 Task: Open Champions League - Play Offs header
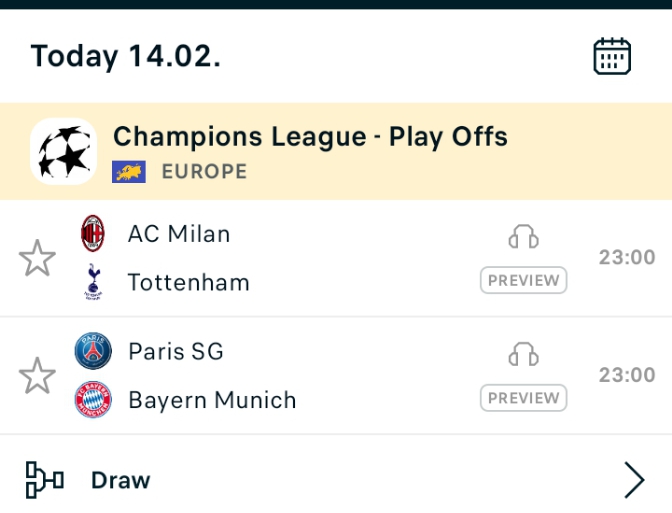coord(336,151)
